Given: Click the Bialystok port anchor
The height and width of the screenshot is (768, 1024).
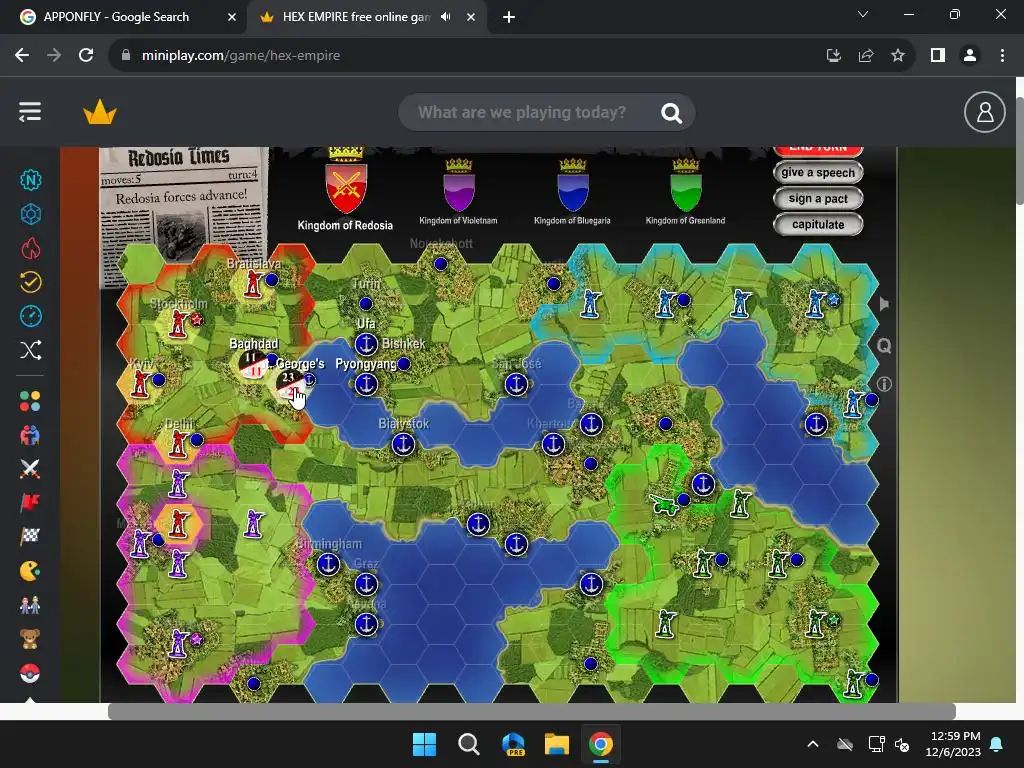Looking at the screenshot, I should click(404, 444).
